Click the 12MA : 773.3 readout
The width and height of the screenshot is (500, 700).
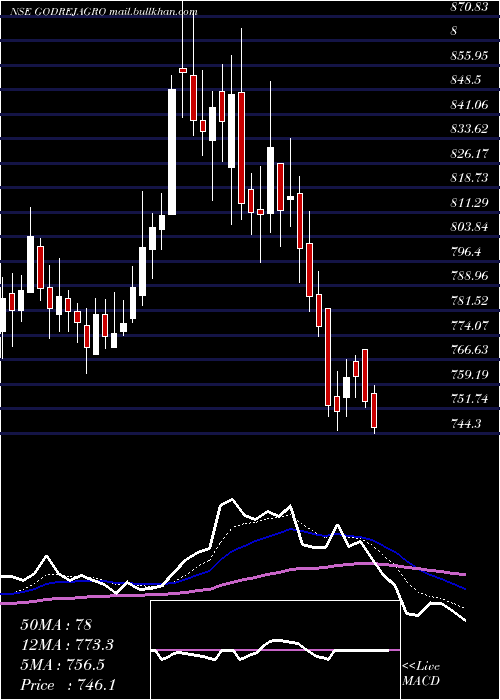67,645
